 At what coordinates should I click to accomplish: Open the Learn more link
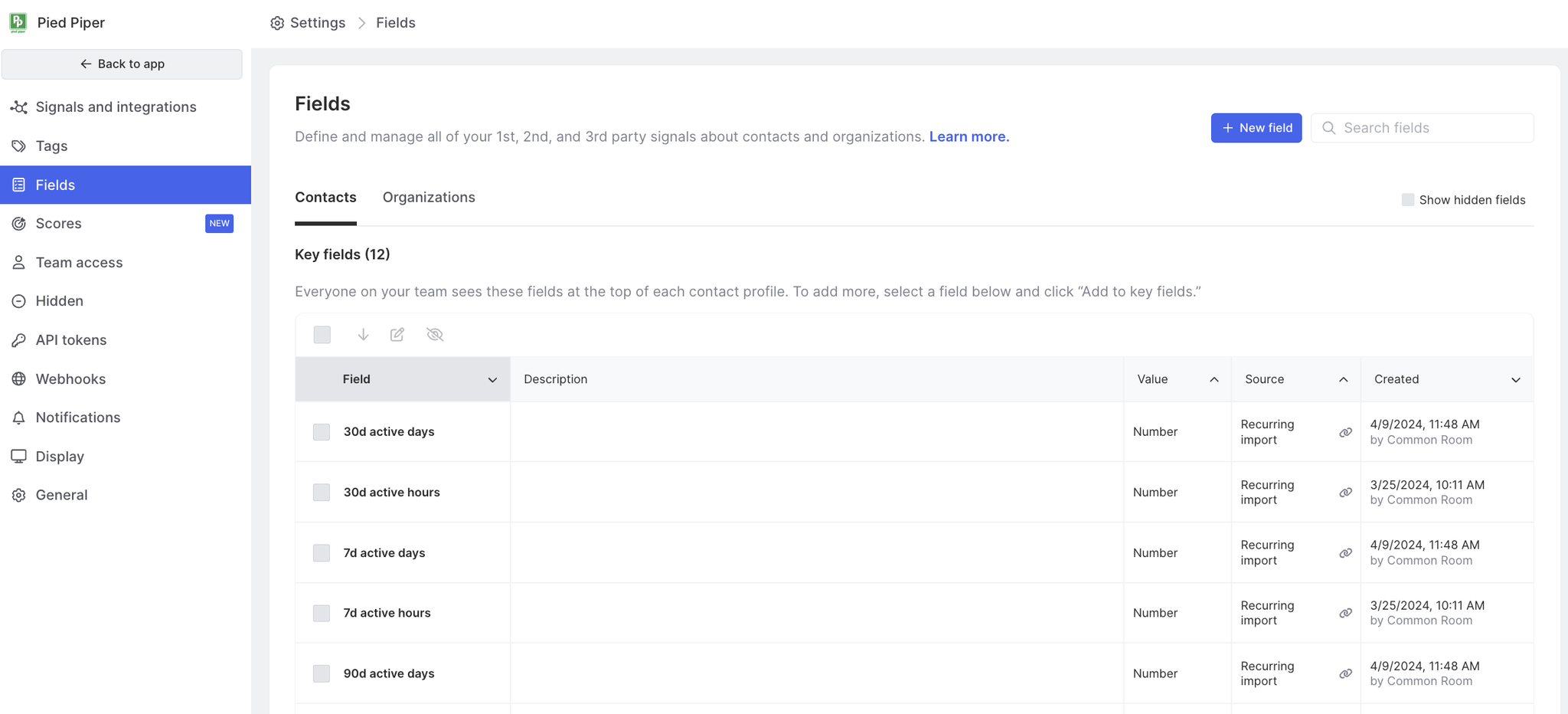(969, 137)
